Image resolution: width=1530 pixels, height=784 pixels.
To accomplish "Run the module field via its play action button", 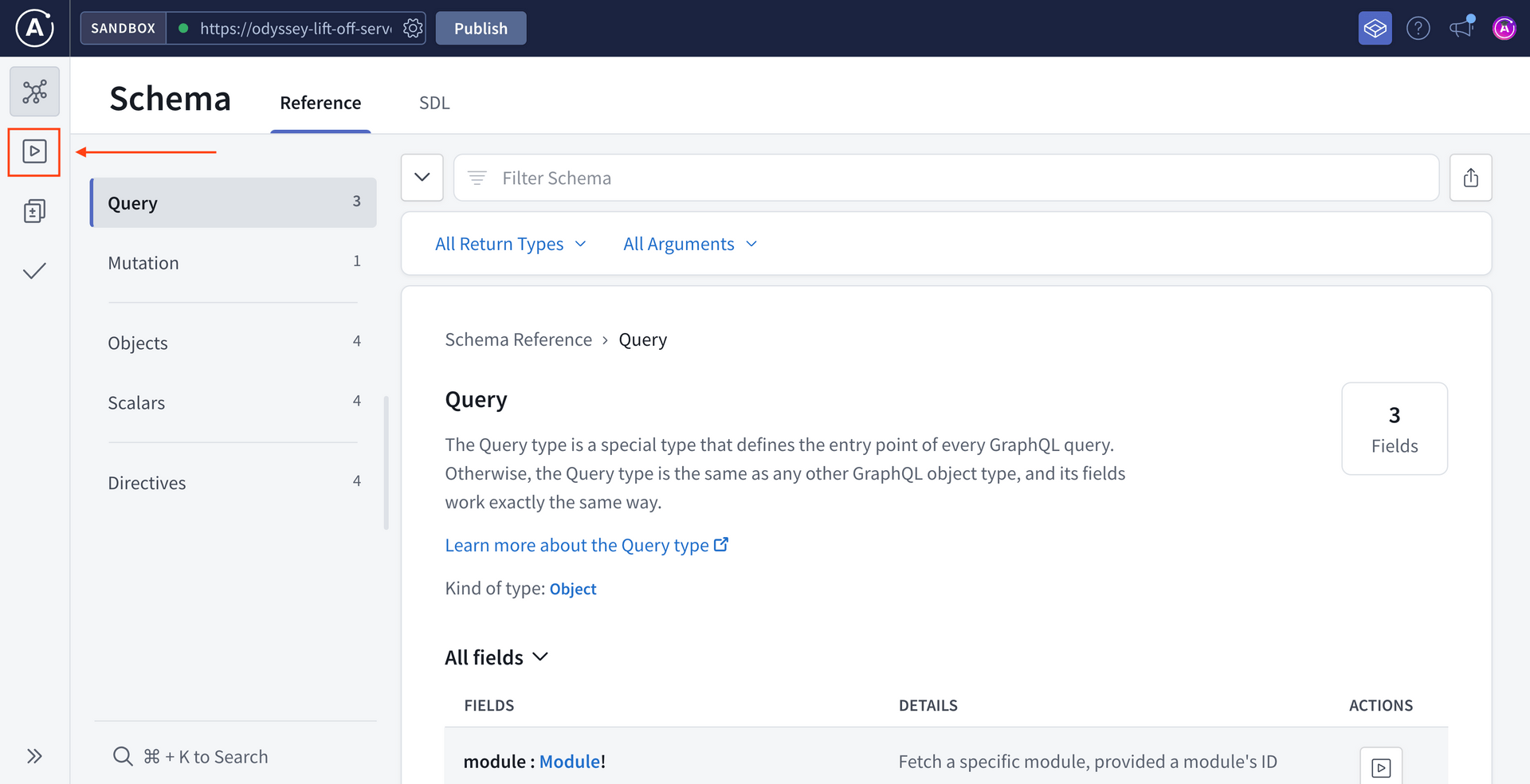I will pyautogui.click(x=1382, y=766).
